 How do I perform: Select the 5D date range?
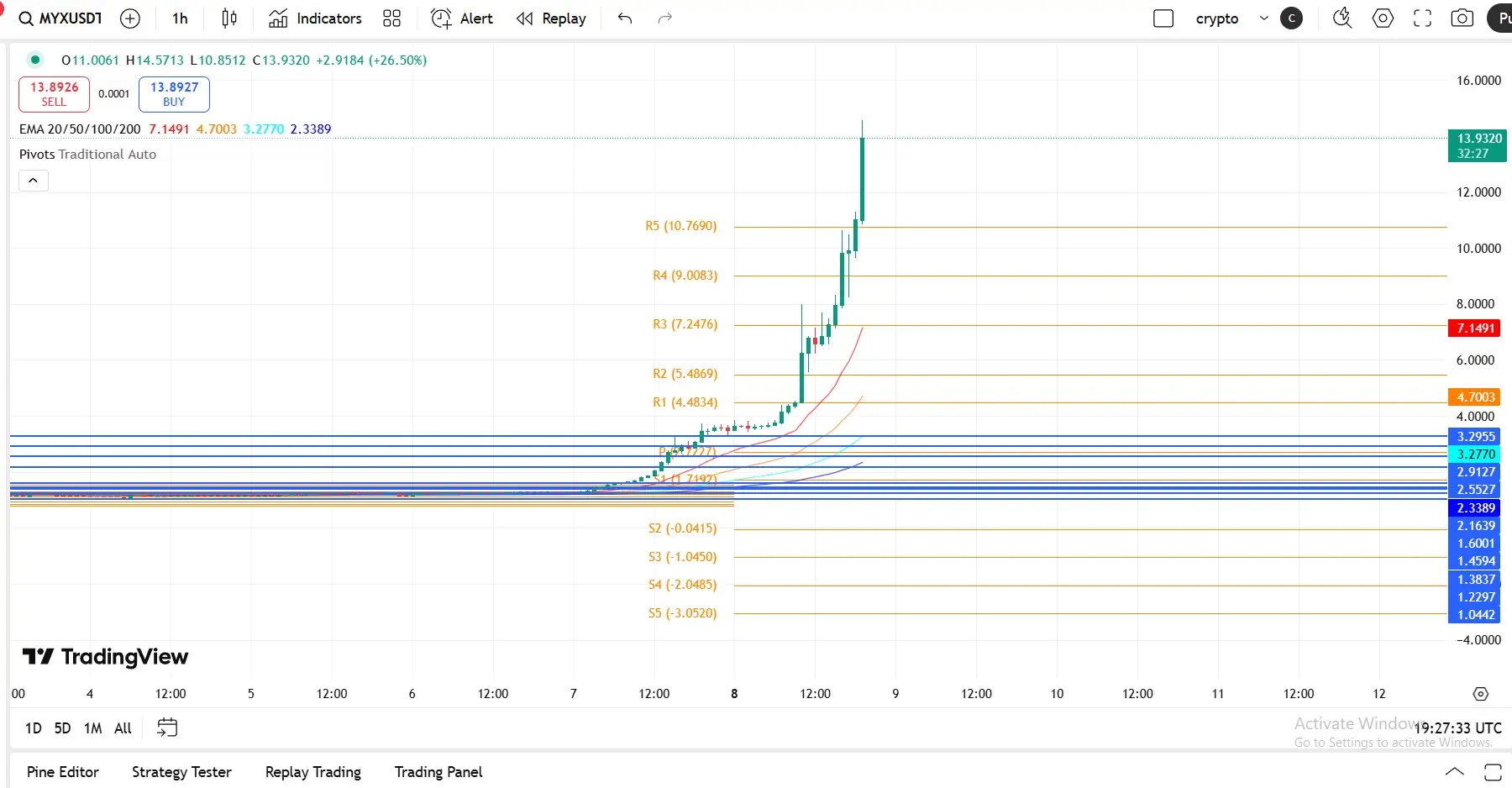point(62,728)
